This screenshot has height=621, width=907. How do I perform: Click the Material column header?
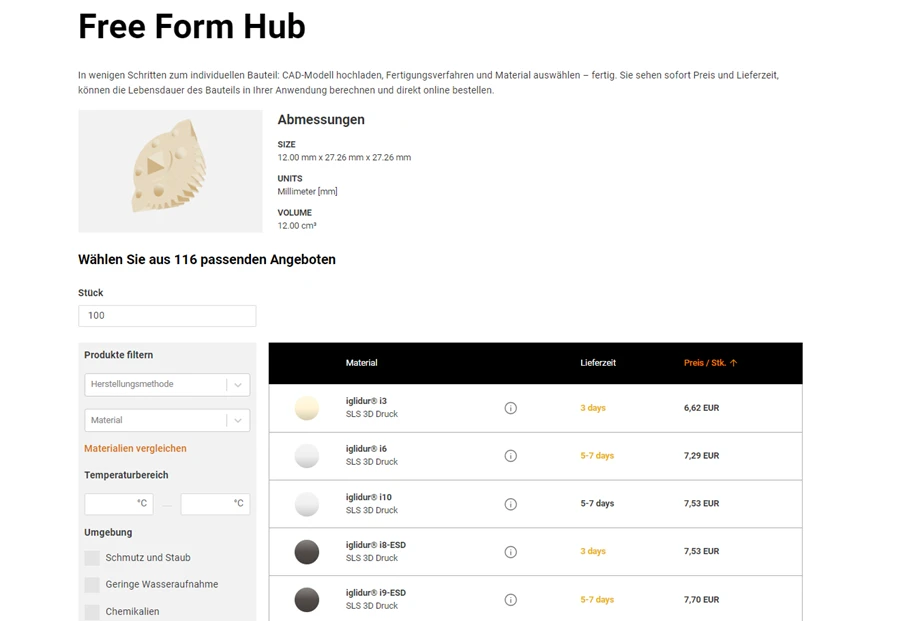[361, 363]
